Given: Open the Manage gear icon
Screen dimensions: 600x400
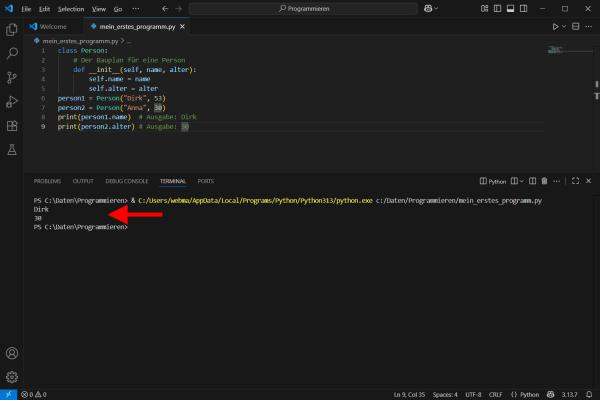Looking at the screenshot, I should point(12,377).
